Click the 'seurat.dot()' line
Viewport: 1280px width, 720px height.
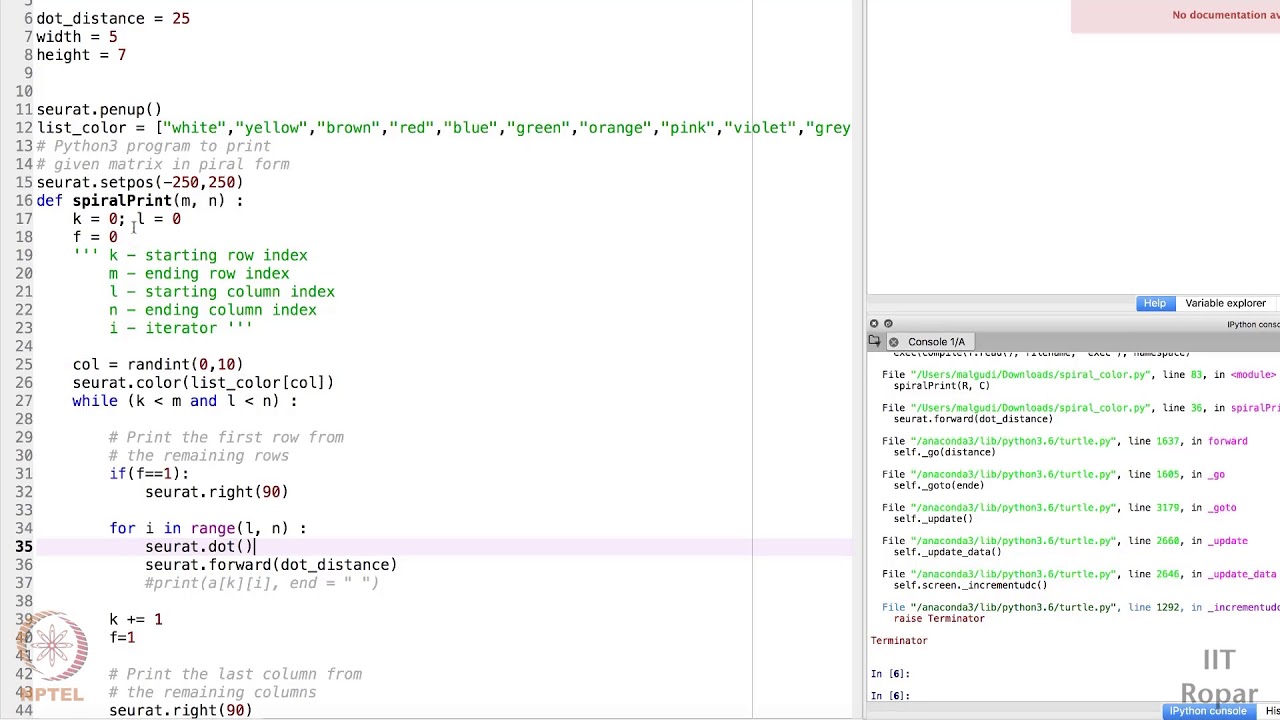(199, 547)
